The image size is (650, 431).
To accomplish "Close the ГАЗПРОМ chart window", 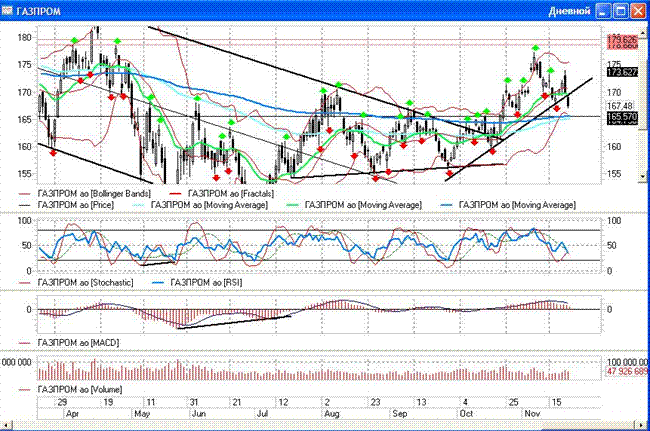I will pos(638,10).
